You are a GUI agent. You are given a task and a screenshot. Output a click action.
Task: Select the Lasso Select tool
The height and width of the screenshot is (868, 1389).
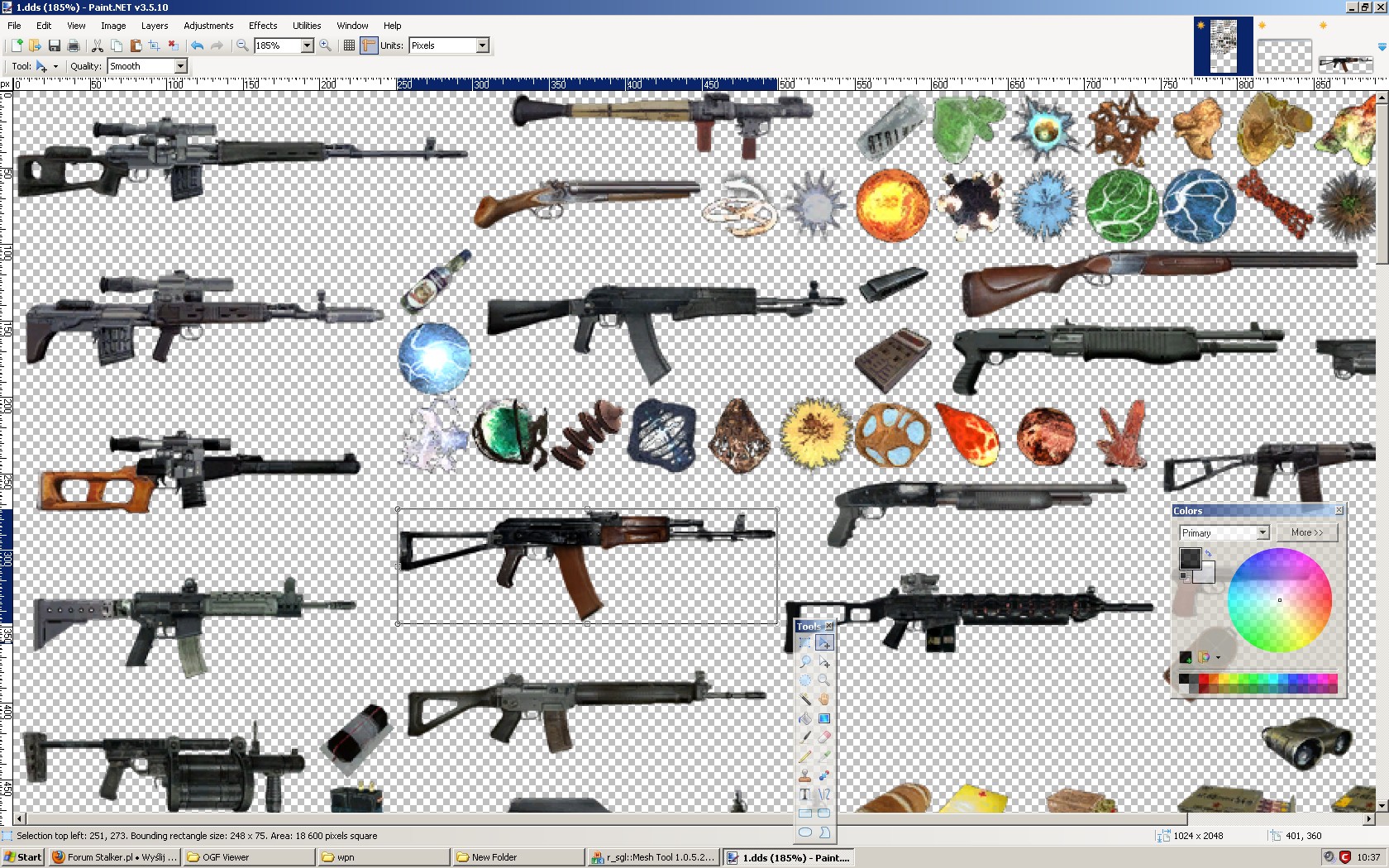pos(805,662)
